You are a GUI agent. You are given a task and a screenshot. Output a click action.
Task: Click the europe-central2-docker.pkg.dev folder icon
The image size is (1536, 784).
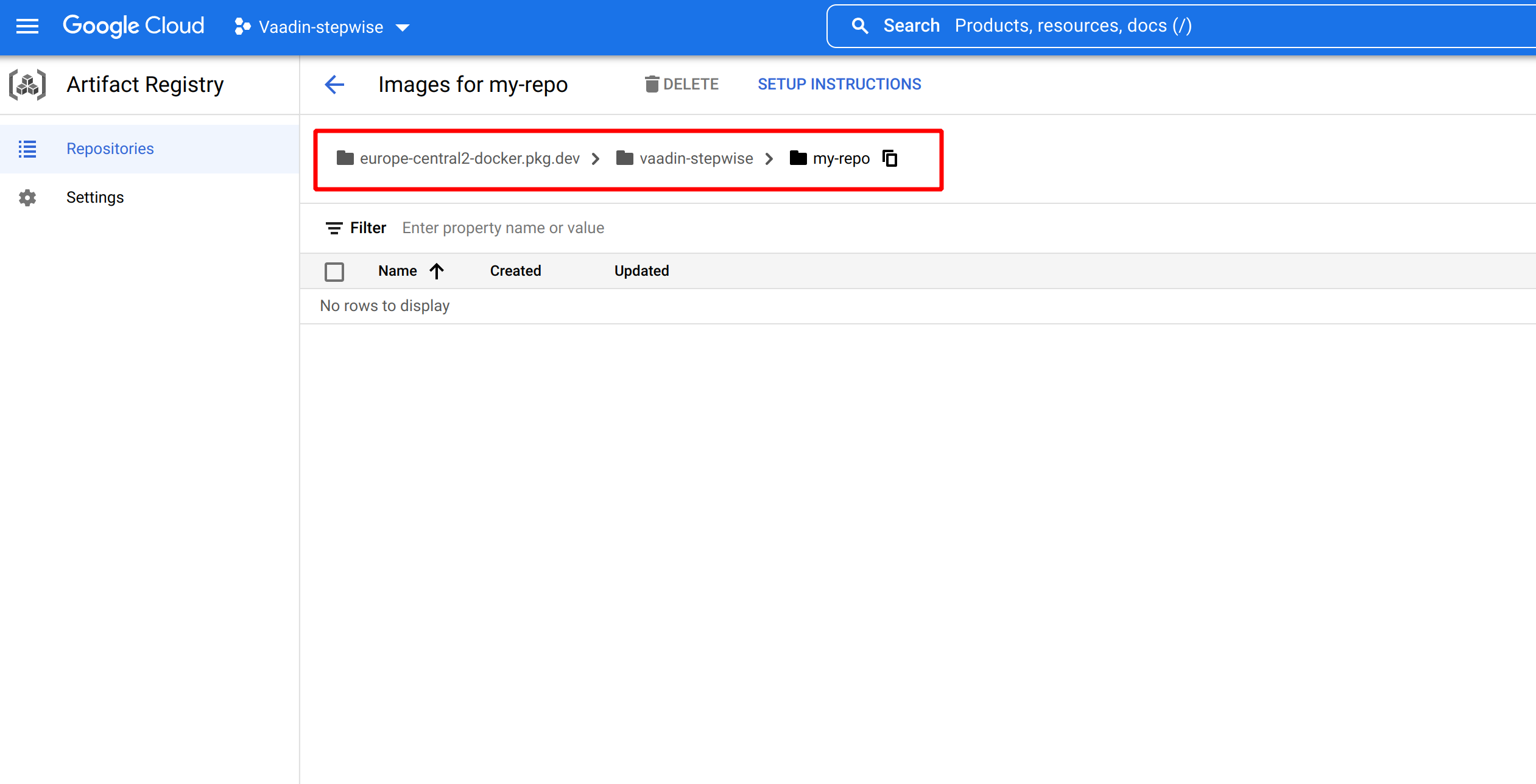(x=345, y=158)
